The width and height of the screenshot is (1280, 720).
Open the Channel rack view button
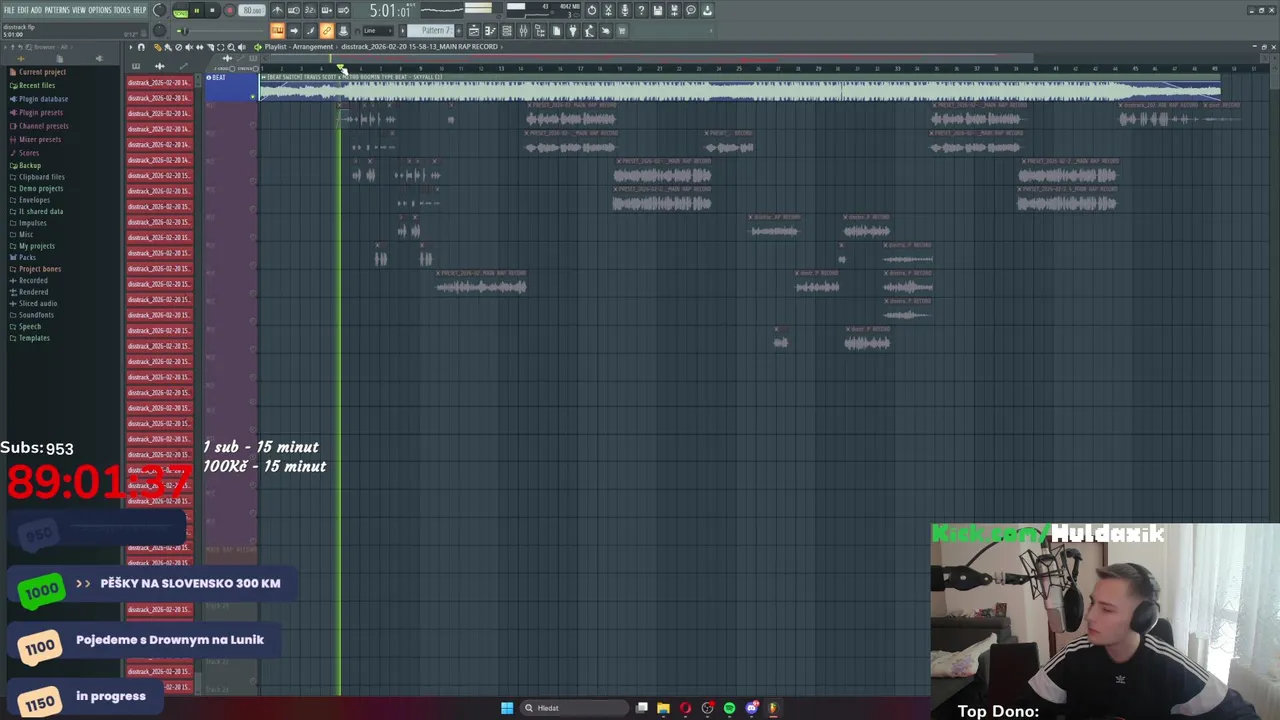click(507, 31)
